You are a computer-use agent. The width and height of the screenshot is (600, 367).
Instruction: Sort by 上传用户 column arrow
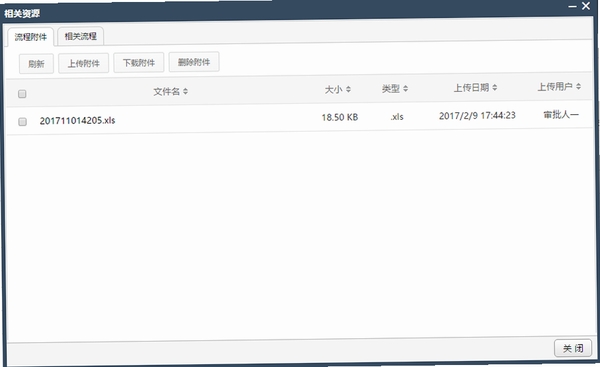coord(578,86)
